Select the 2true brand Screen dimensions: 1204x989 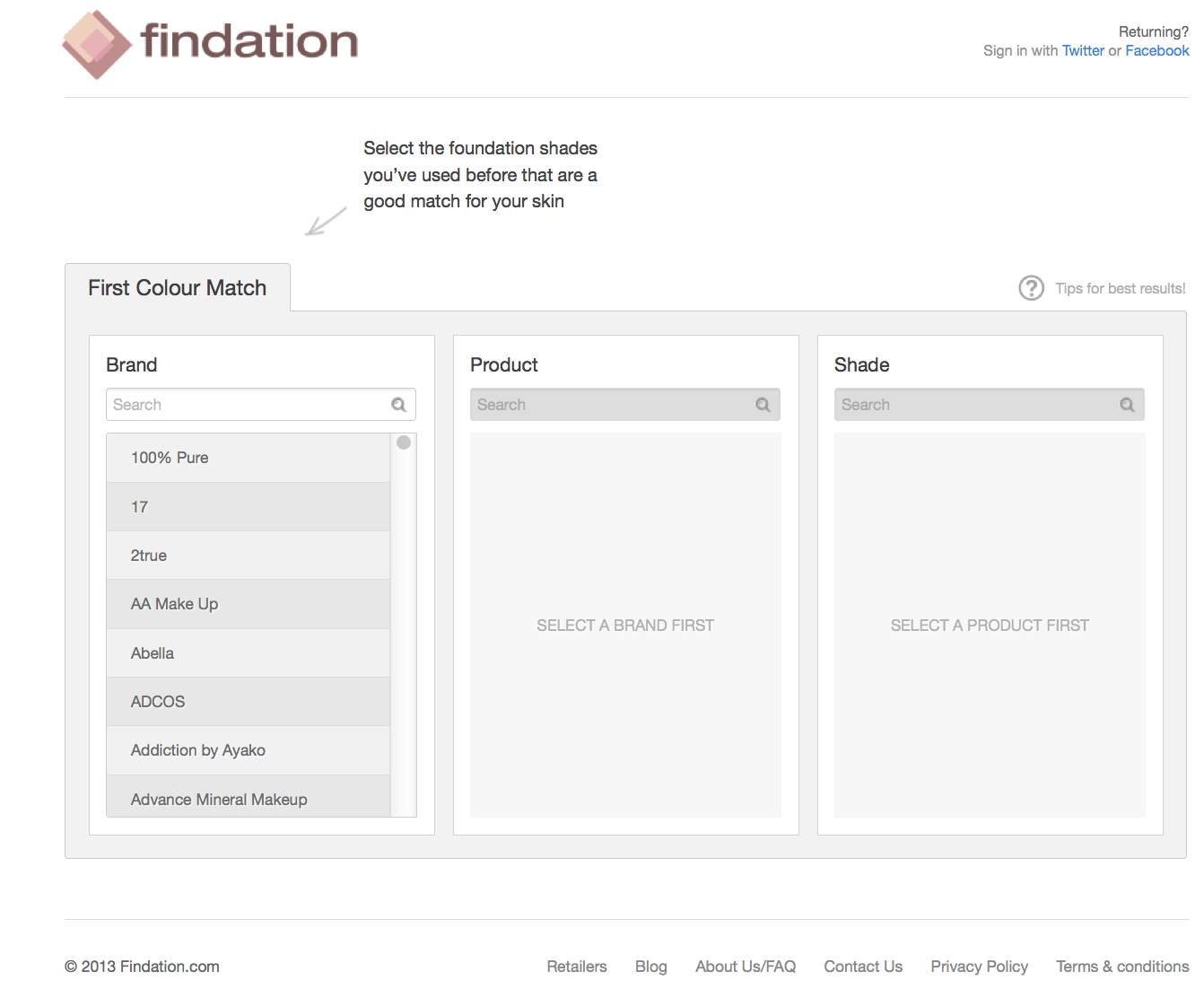[249, 556]
